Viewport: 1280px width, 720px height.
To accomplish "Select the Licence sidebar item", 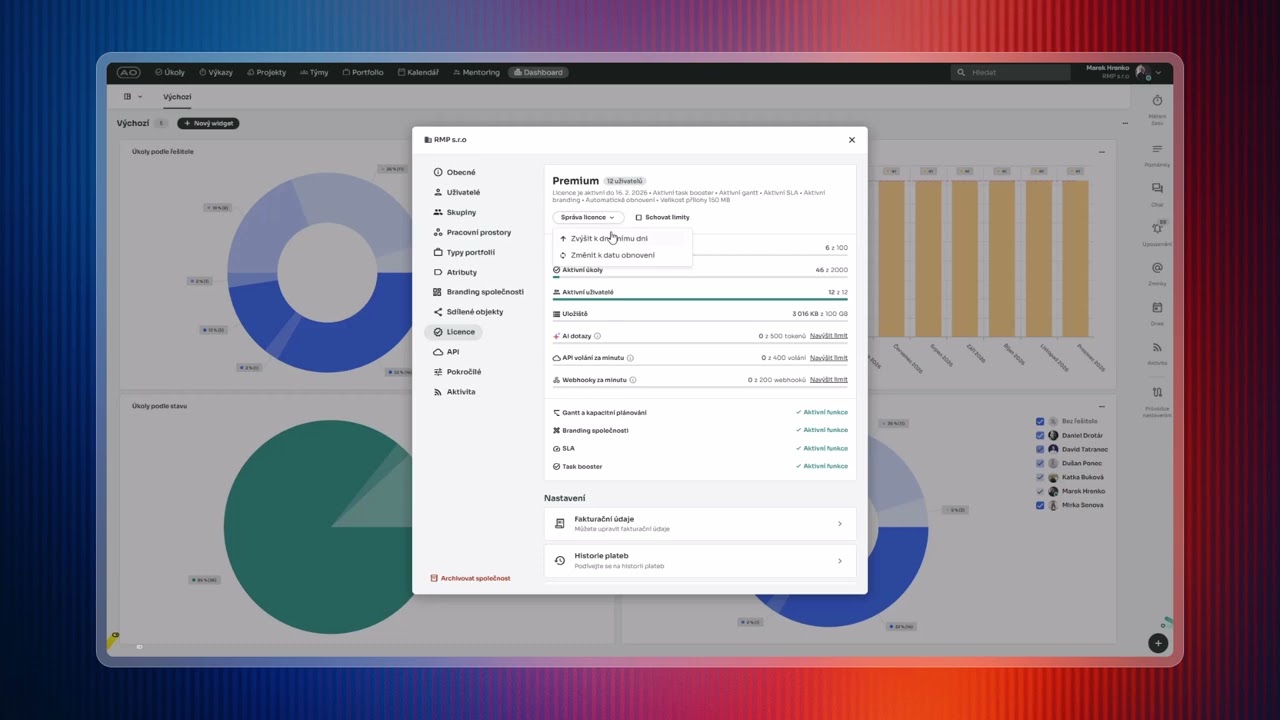I will [x=454, y=332].
